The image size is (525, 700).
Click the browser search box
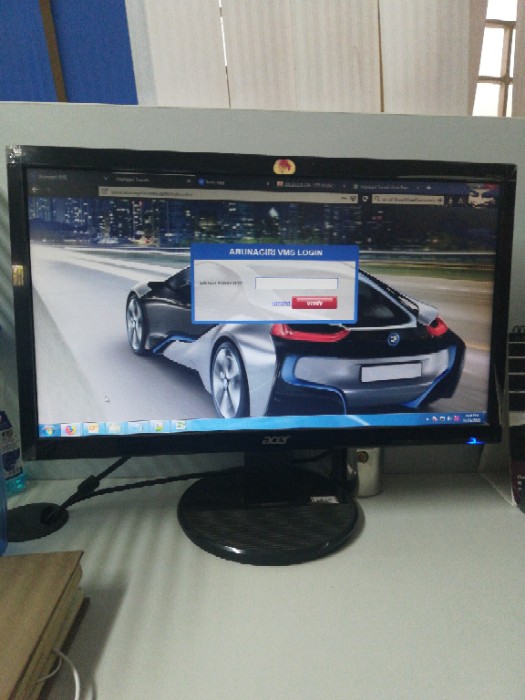pyautogui.click(x=408, y=200)
